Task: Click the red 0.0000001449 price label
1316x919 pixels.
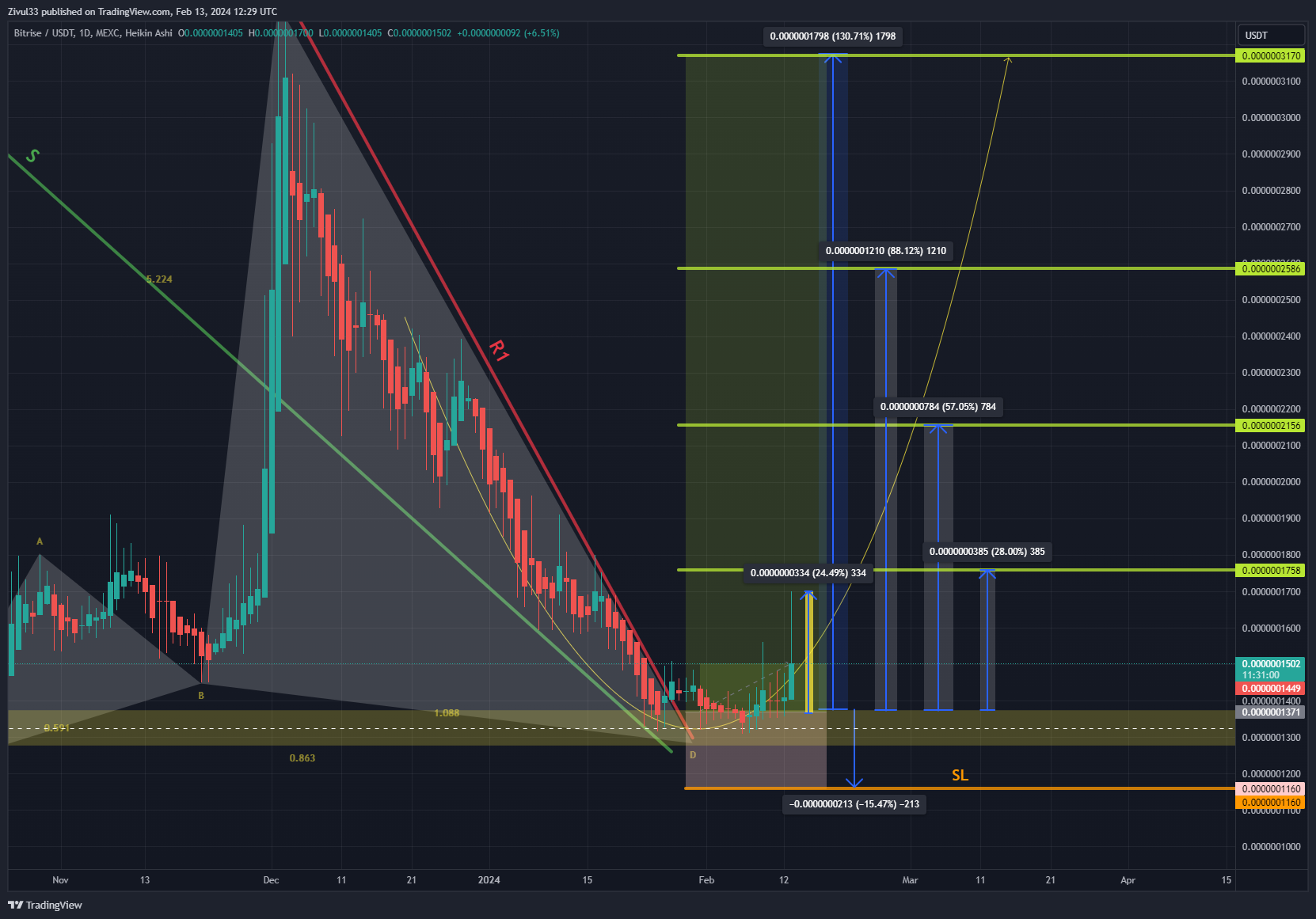Action: pyautogui.click(x=1269, y=689)
